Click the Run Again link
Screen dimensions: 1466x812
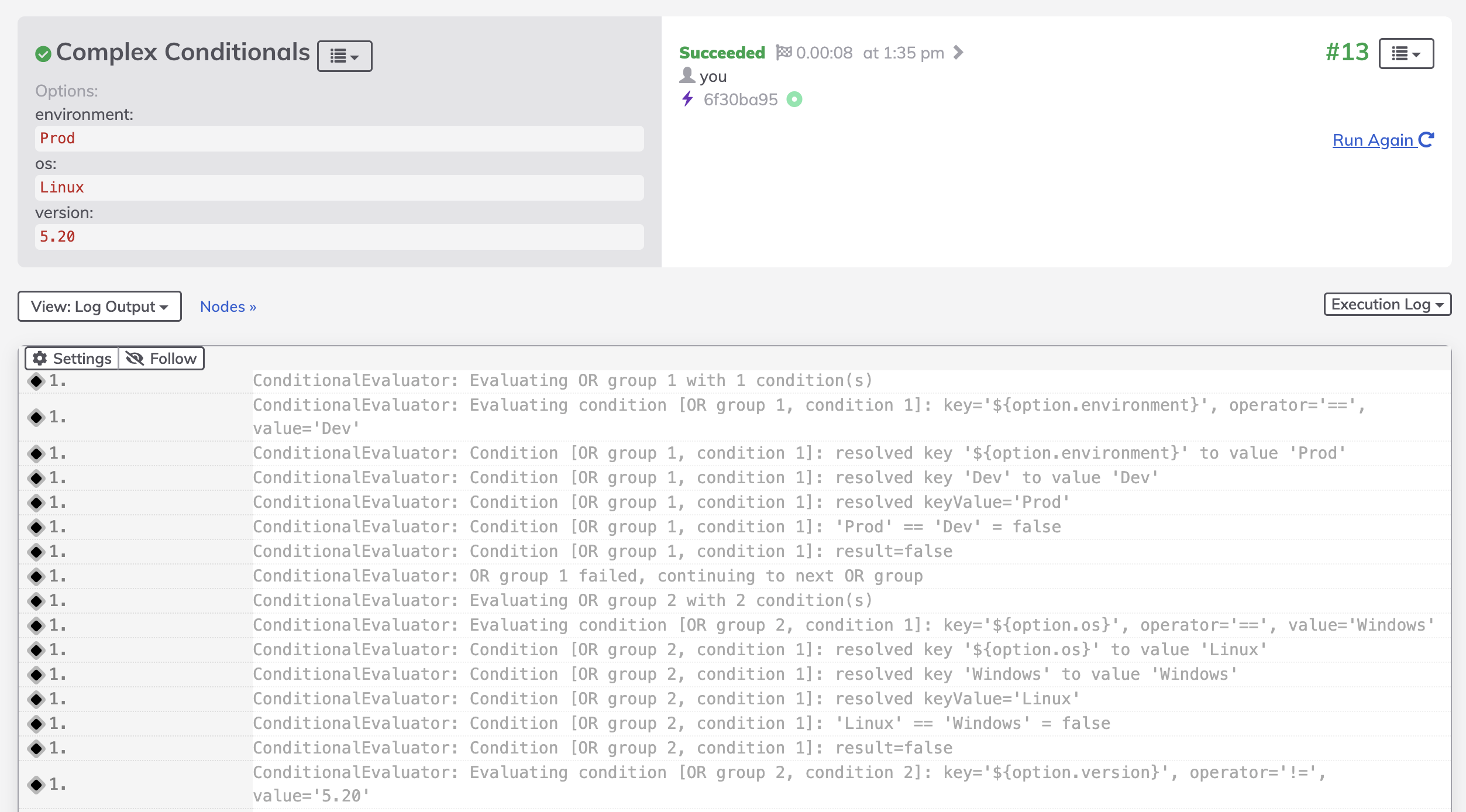[x=1374, y=140]
